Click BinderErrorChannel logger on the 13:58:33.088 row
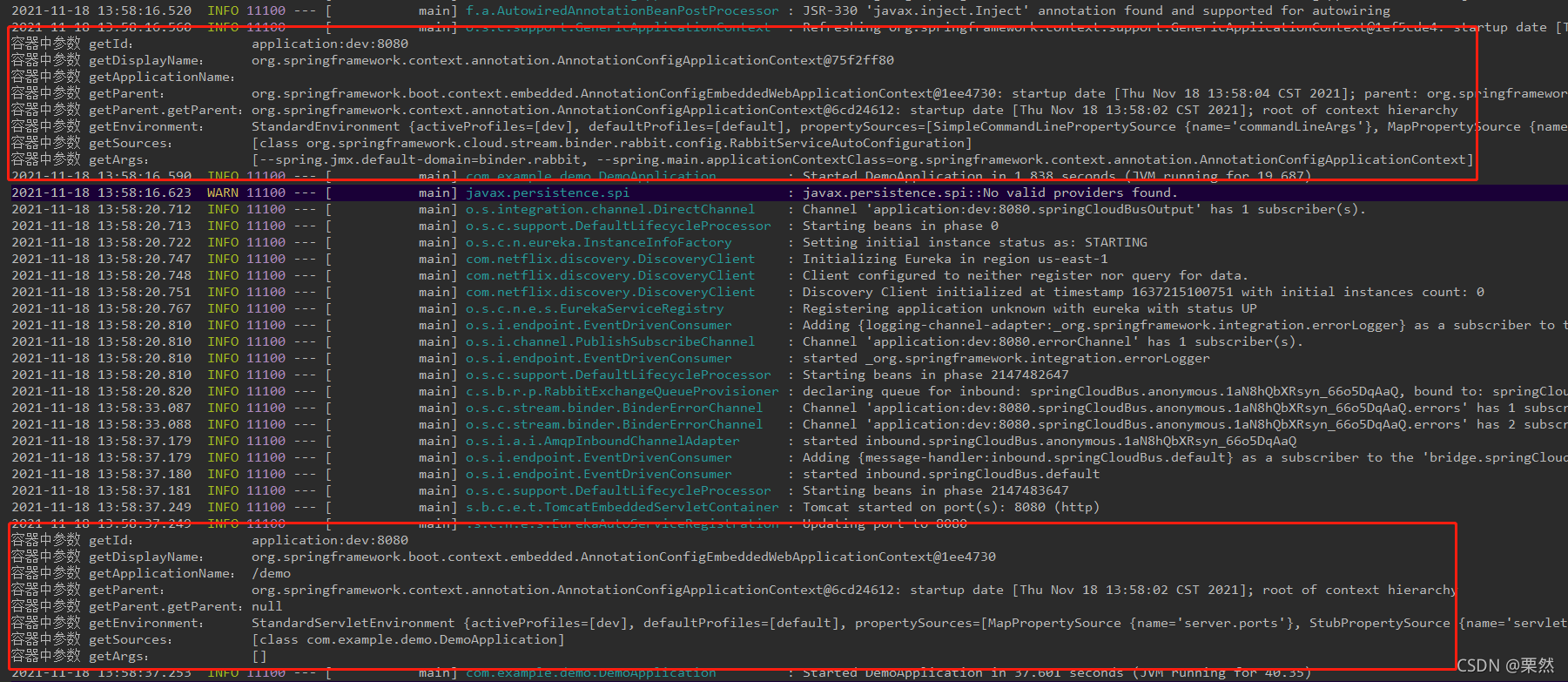This screenshot has width=1568, height=682. (x=615, y=424)
